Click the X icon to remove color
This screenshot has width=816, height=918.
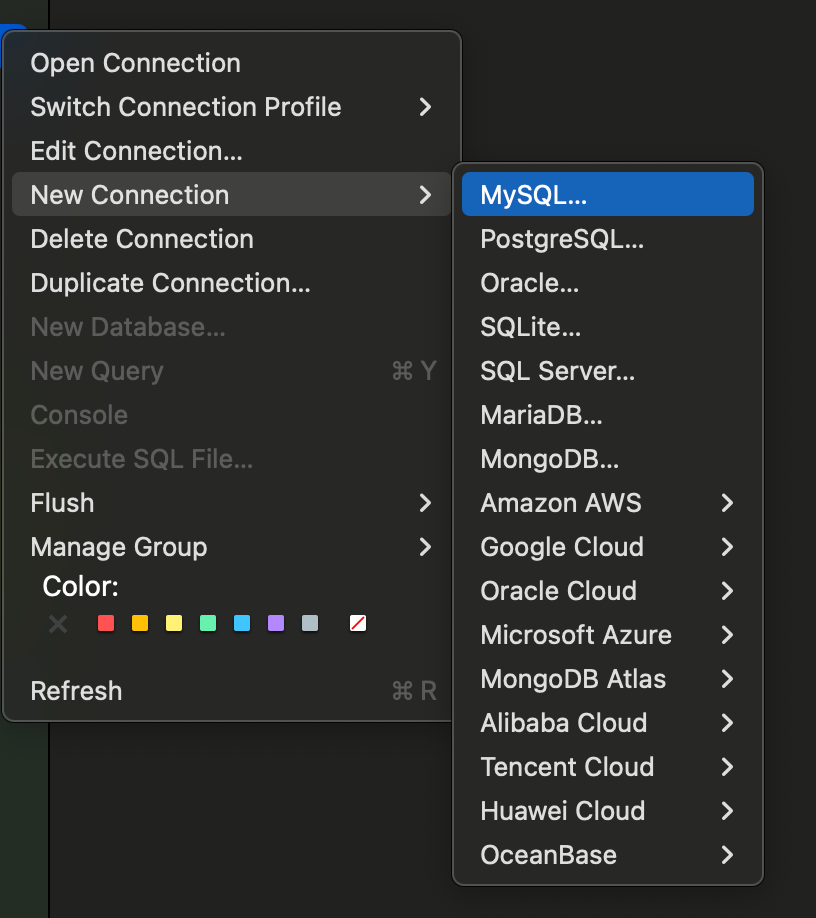coord(58,624)
